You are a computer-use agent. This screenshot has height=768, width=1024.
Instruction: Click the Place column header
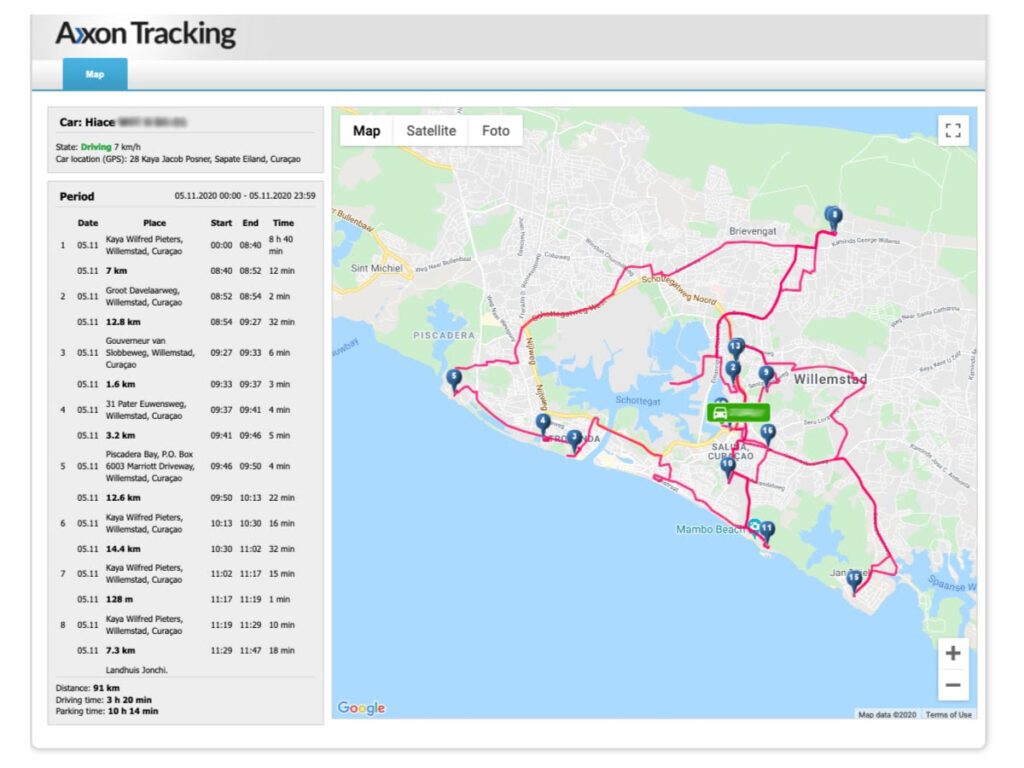tap(154, 223)
